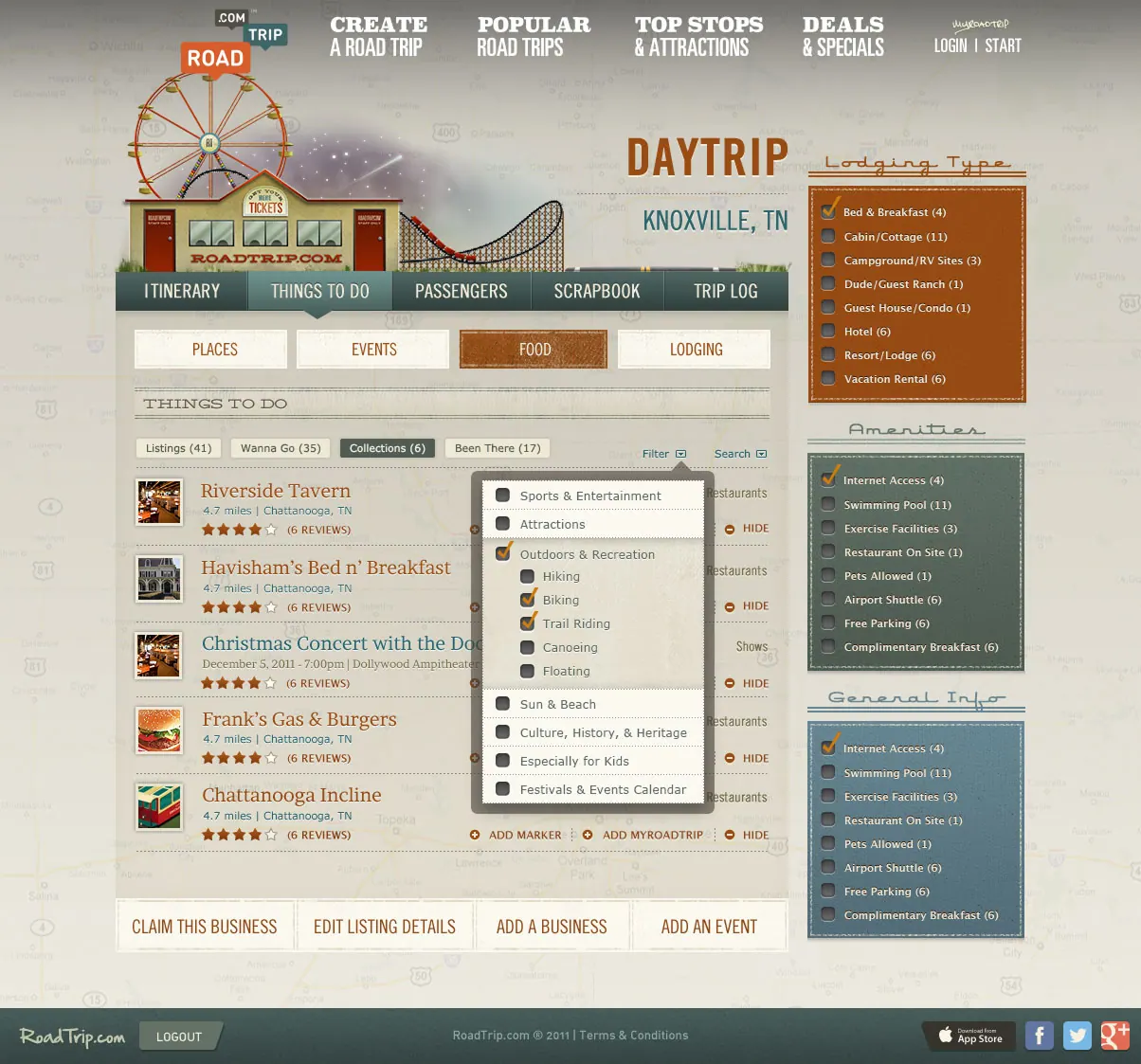Click the RoadTrip.com logo sign
The height and width of the screenshot is (1064, 1141).
233,44
